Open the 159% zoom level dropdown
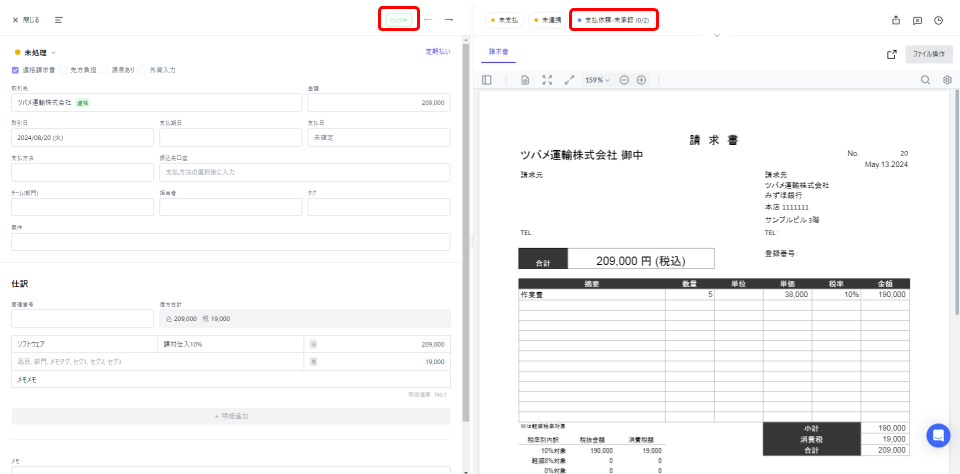960x474 pixels. click(x=597, y=80)
